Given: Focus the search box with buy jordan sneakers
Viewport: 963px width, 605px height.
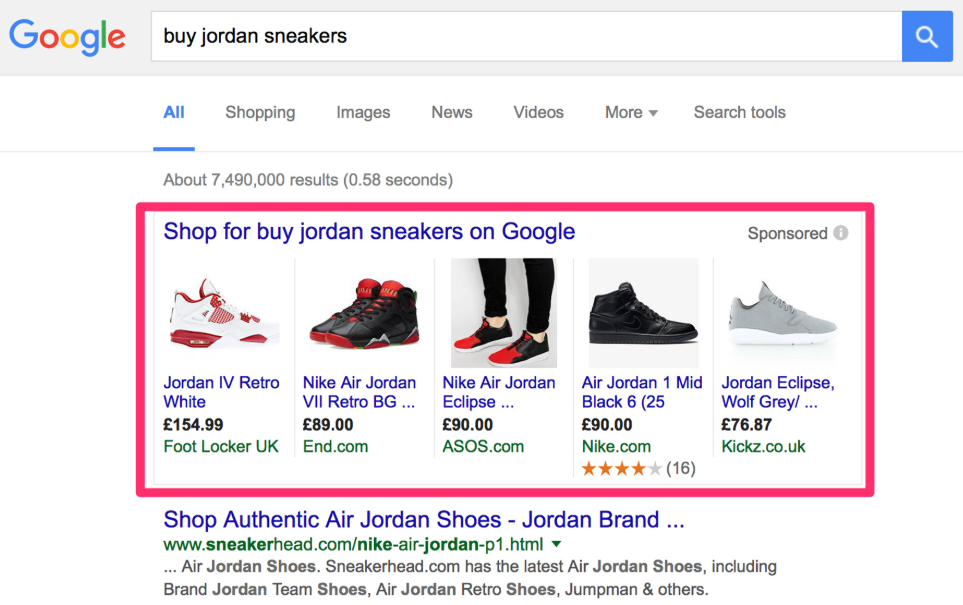Looking at the screenshot, I should [x=526, y=36].
